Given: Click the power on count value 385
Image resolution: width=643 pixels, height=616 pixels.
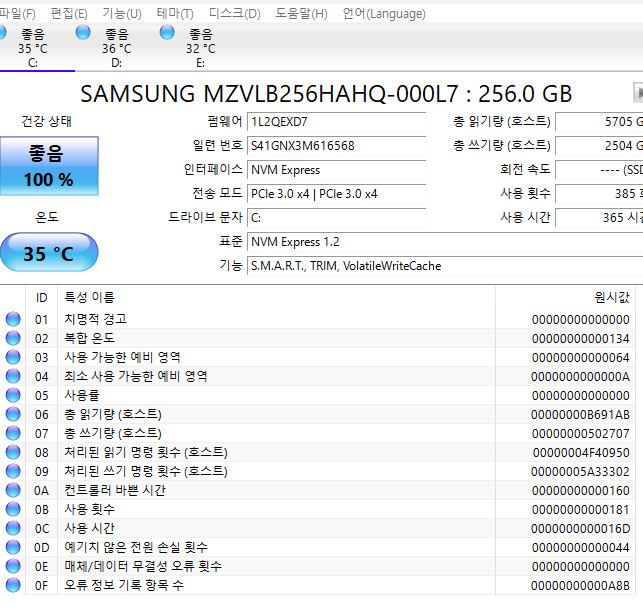Looking at the screenshot, I should click(599, 194).
